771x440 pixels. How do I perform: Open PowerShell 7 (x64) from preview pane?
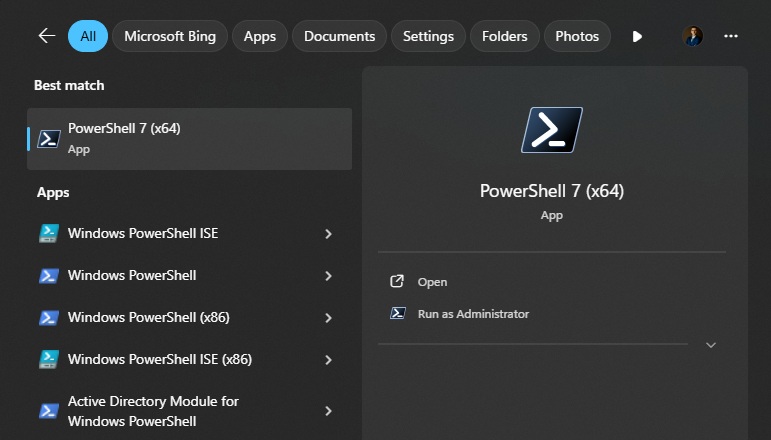(432, 282)
